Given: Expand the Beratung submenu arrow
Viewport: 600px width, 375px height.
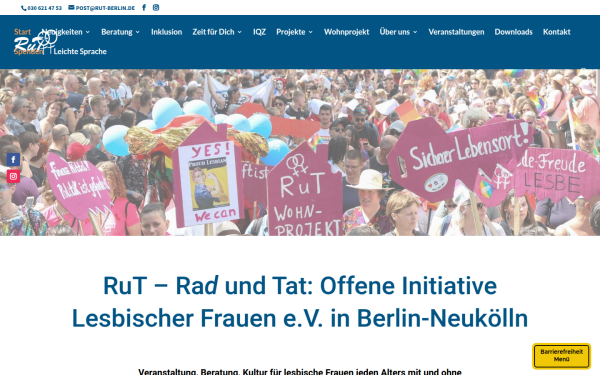Looking at the screenshot, I should pos(137,32).
